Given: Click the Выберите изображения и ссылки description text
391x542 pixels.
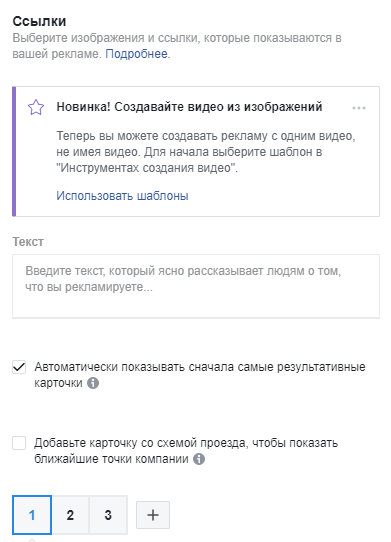Looking at the screenshot, I should (177, 46).
